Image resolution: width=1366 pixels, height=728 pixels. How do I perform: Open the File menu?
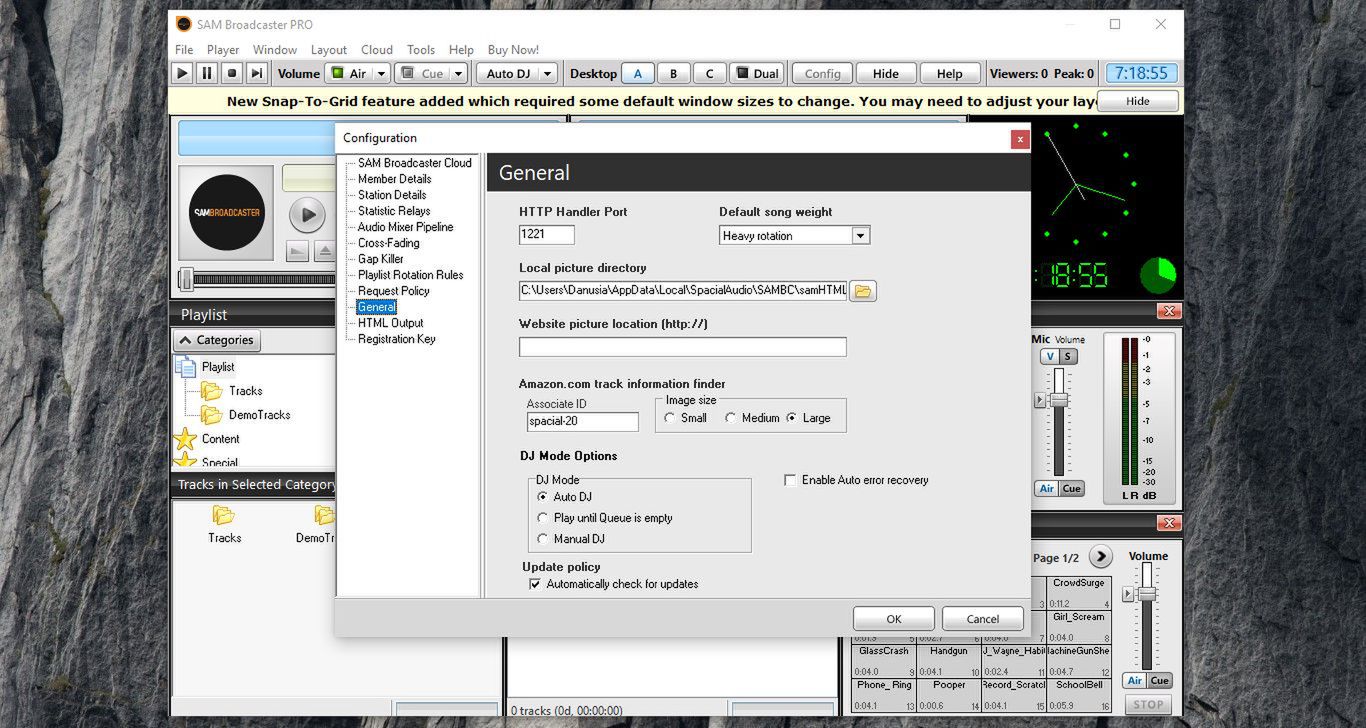point(184,49)
